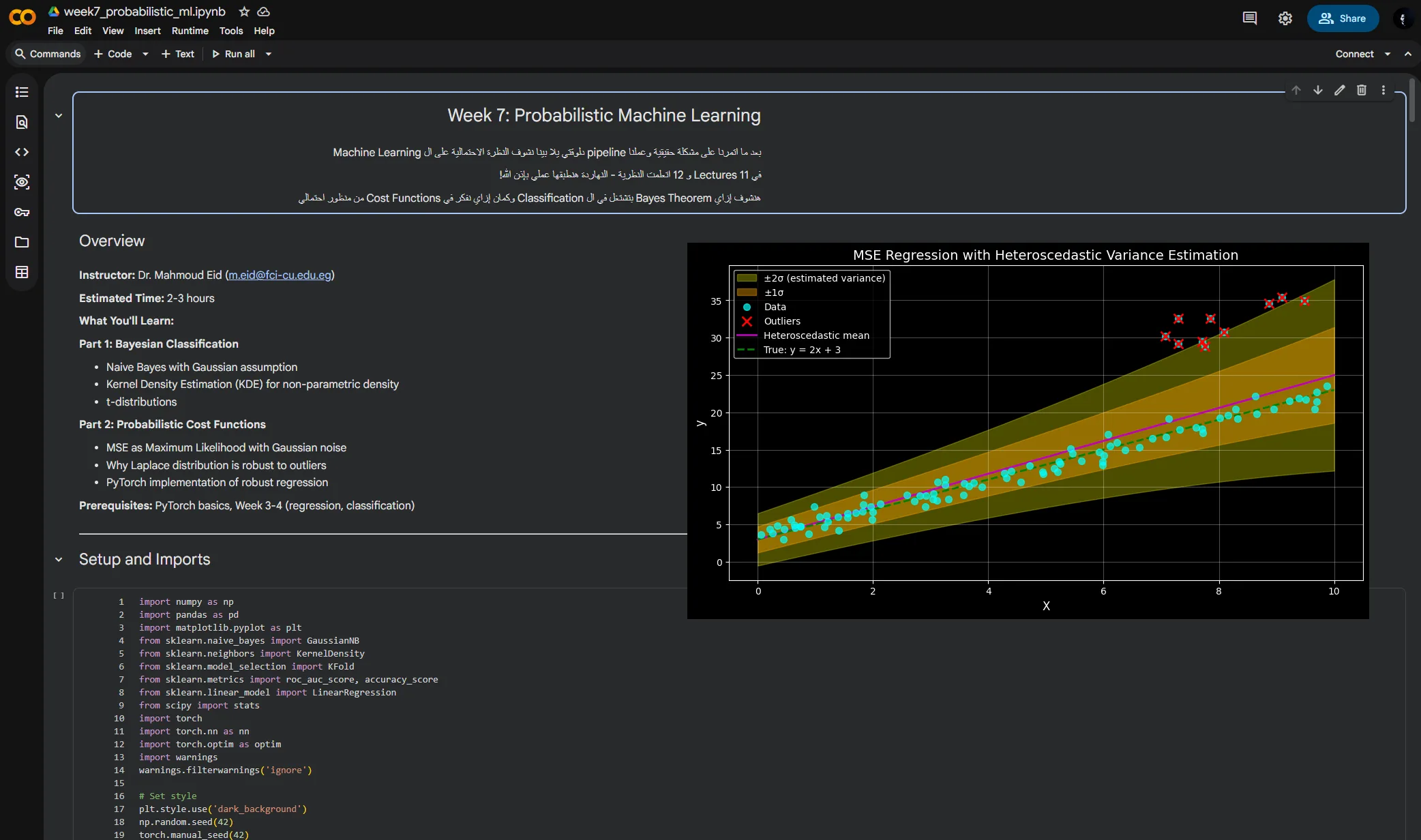
Task: Open the Runtime menu
Action: [190, 31]
